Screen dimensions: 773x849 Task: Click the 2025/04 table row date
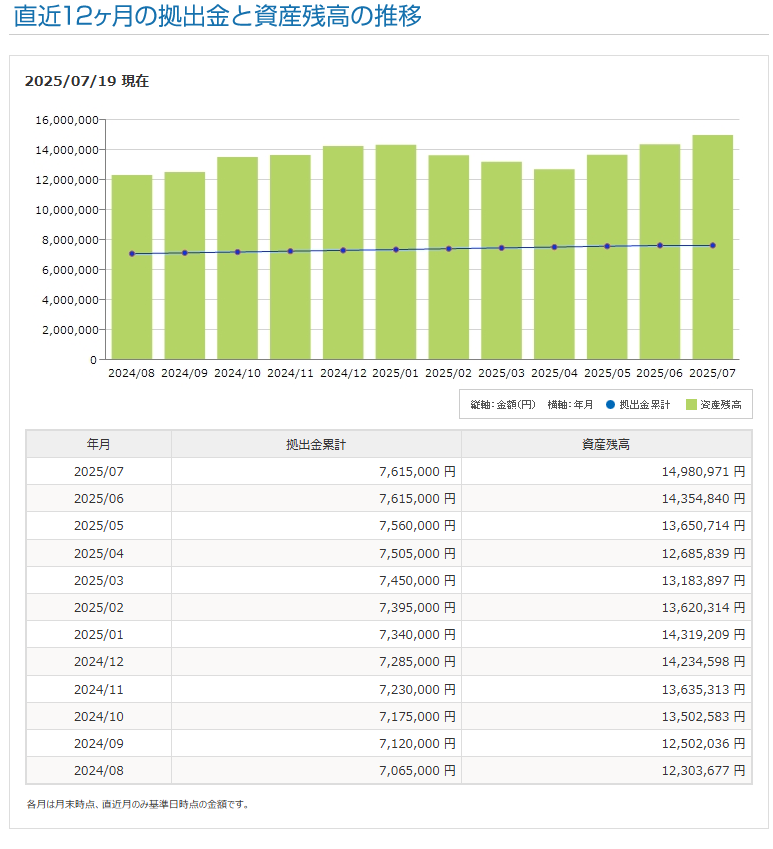(99, 553)
